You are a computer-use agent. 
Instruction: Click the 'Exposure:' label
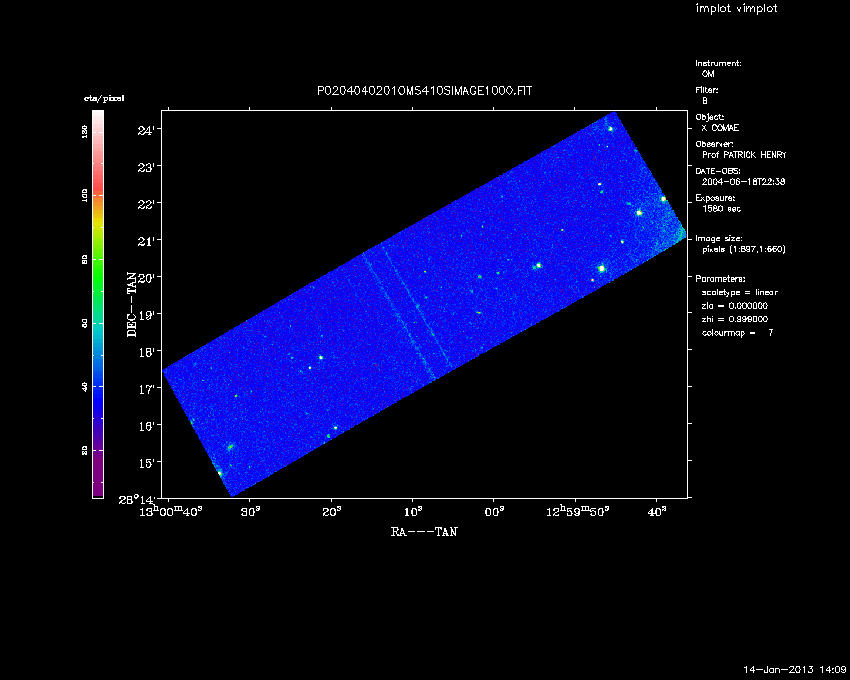click(x=715, y=198)
